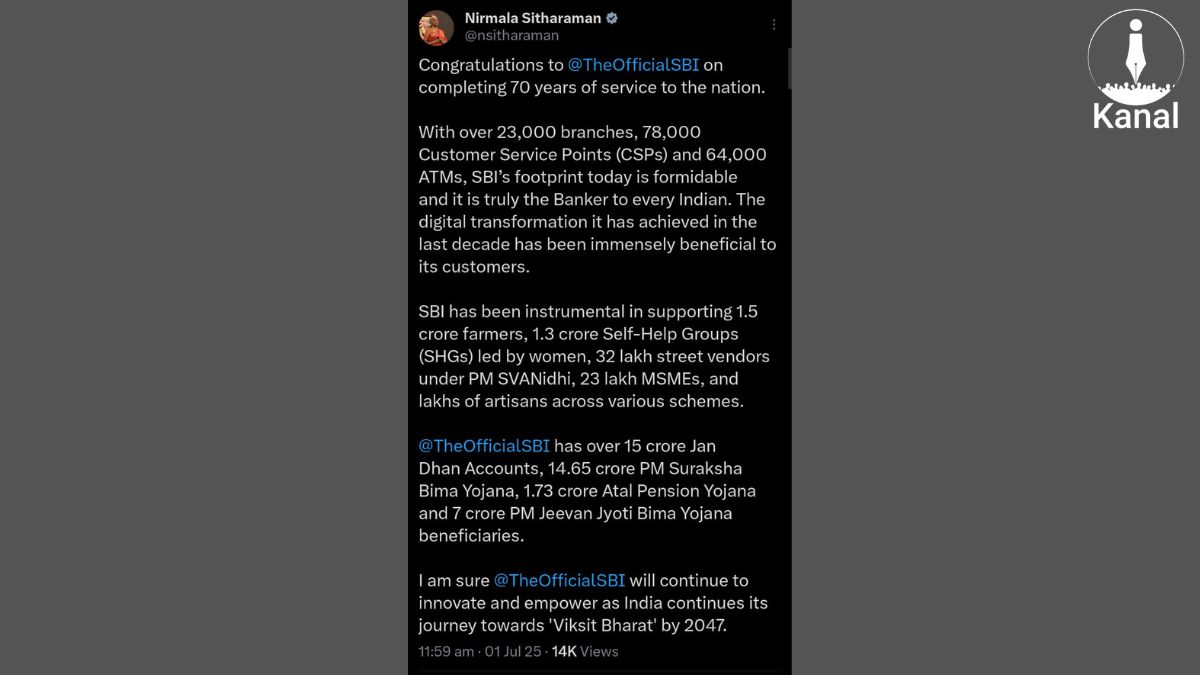Viewport: 1200px width, 675px height.
Task: Click the Atal Pension Yojana text line
Action: coord(587,491)
